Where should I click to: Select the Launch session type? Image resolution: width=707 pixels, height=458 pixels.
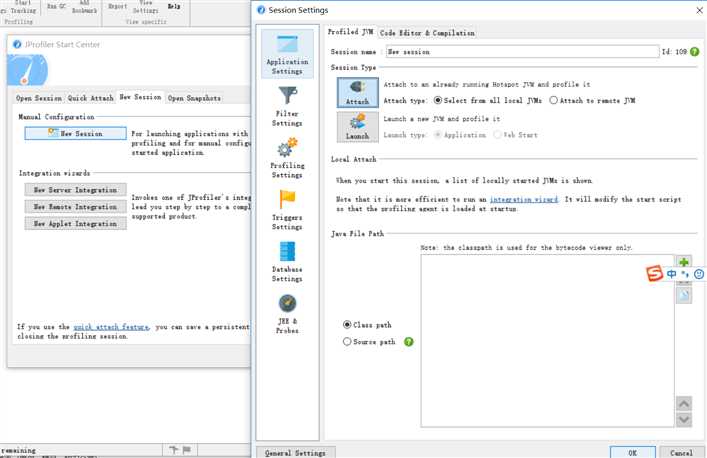tap(358, 127)
